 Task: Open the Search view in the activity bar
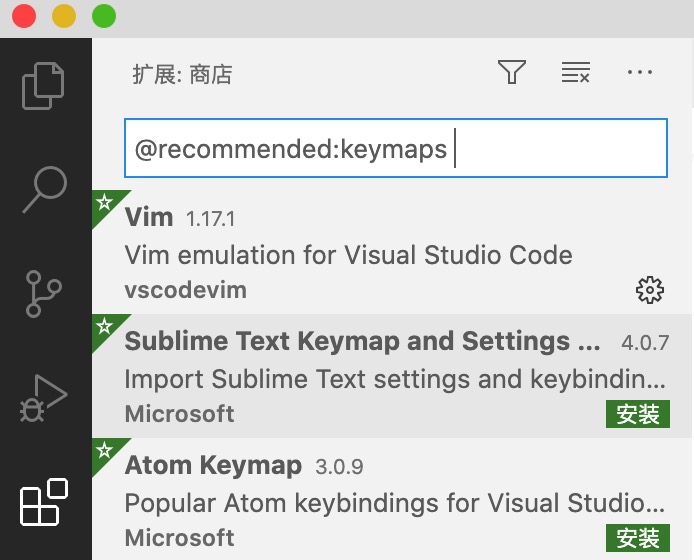(x=45, y=189)
